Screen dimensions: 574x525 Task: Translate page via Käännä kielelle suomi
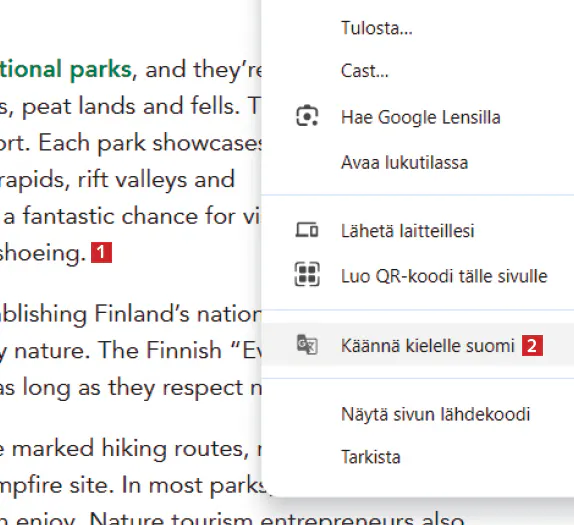(417, 345)
